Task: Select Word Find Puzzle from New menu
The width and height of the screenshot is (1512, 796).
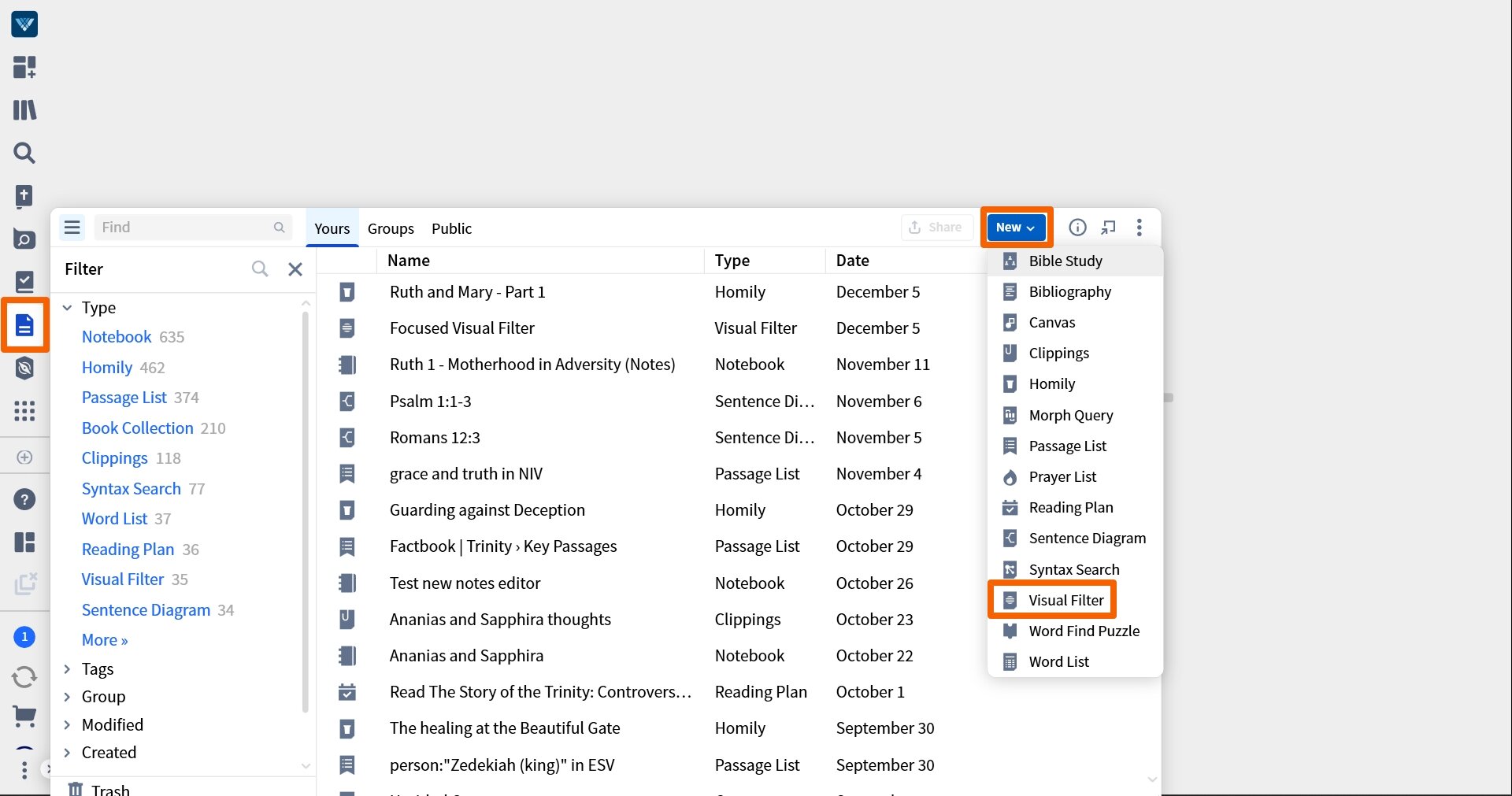Action: coord(1075,631)
